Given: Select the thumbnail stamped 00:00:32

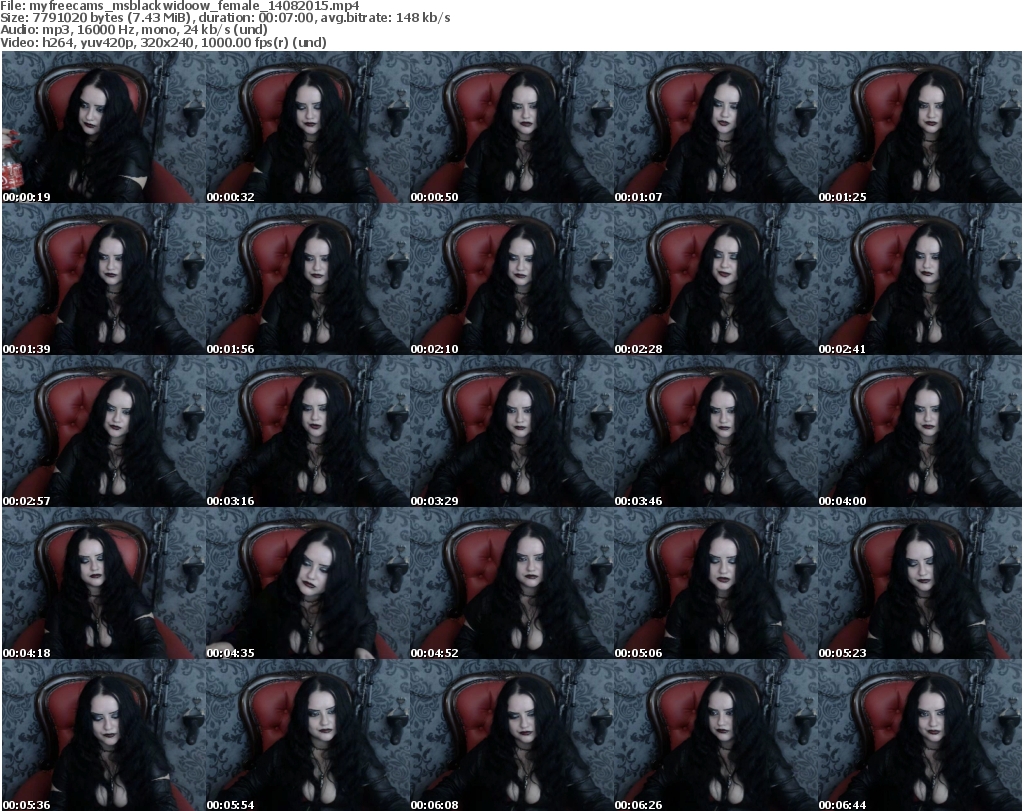Looking at the screenshot, I should tap(308, 127).
